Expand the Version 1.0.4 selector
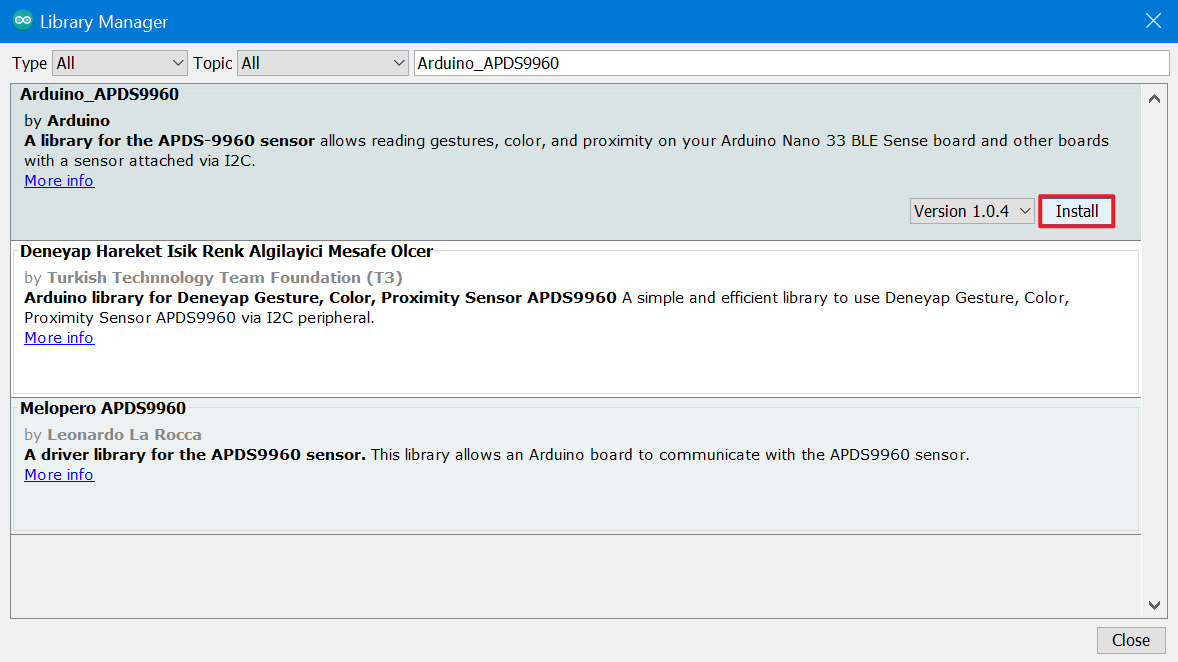 click(972, 211)
